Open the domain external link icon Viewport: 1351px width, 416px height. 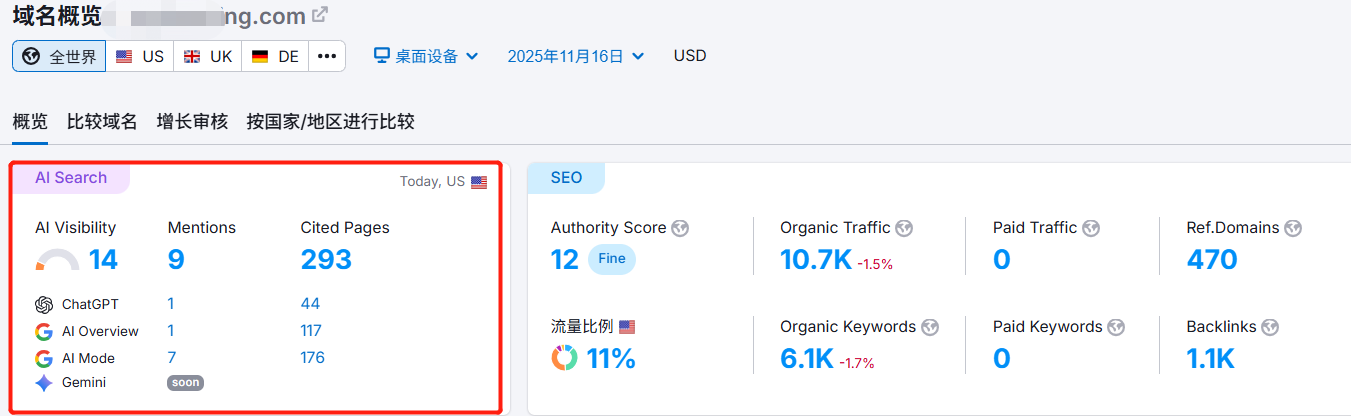point(320,16)
